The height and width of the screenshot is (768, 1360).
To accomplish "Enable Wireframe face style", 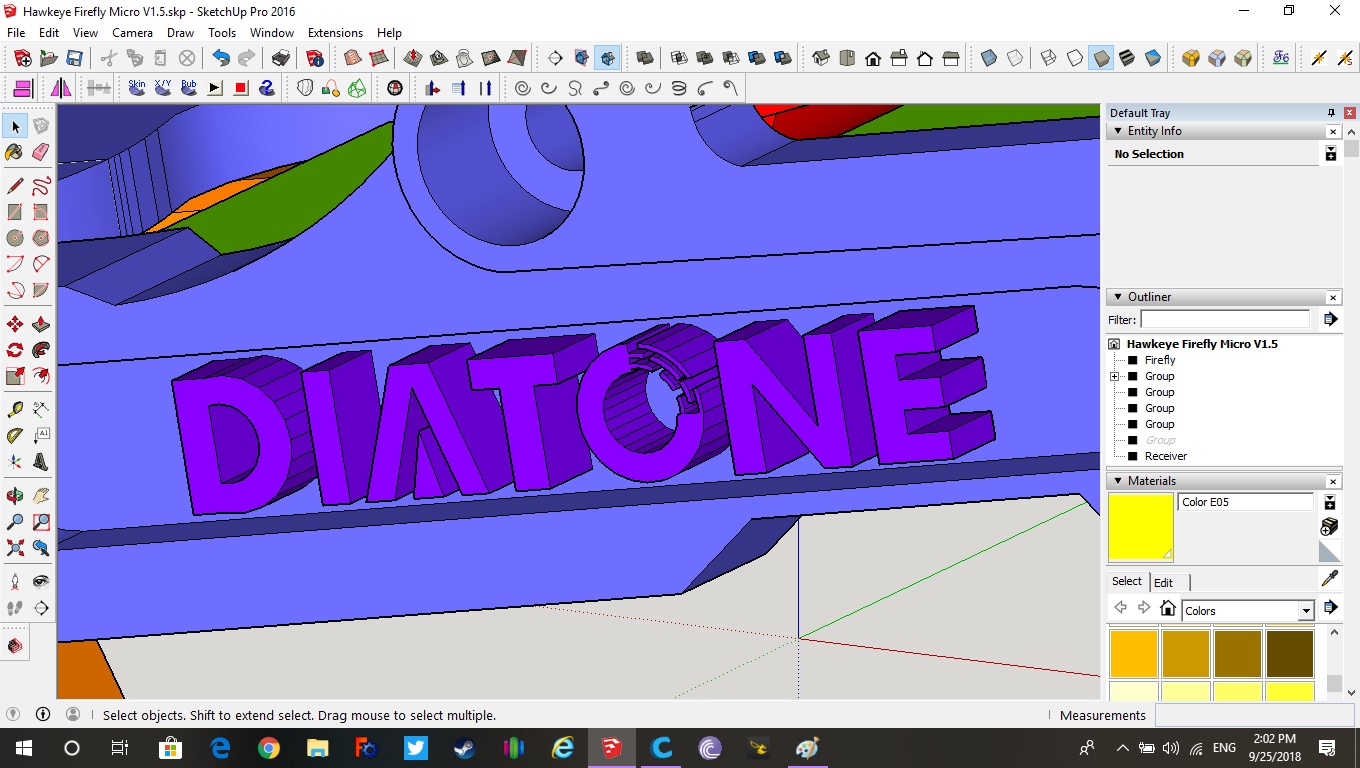I will click(x=1049, y=58).
